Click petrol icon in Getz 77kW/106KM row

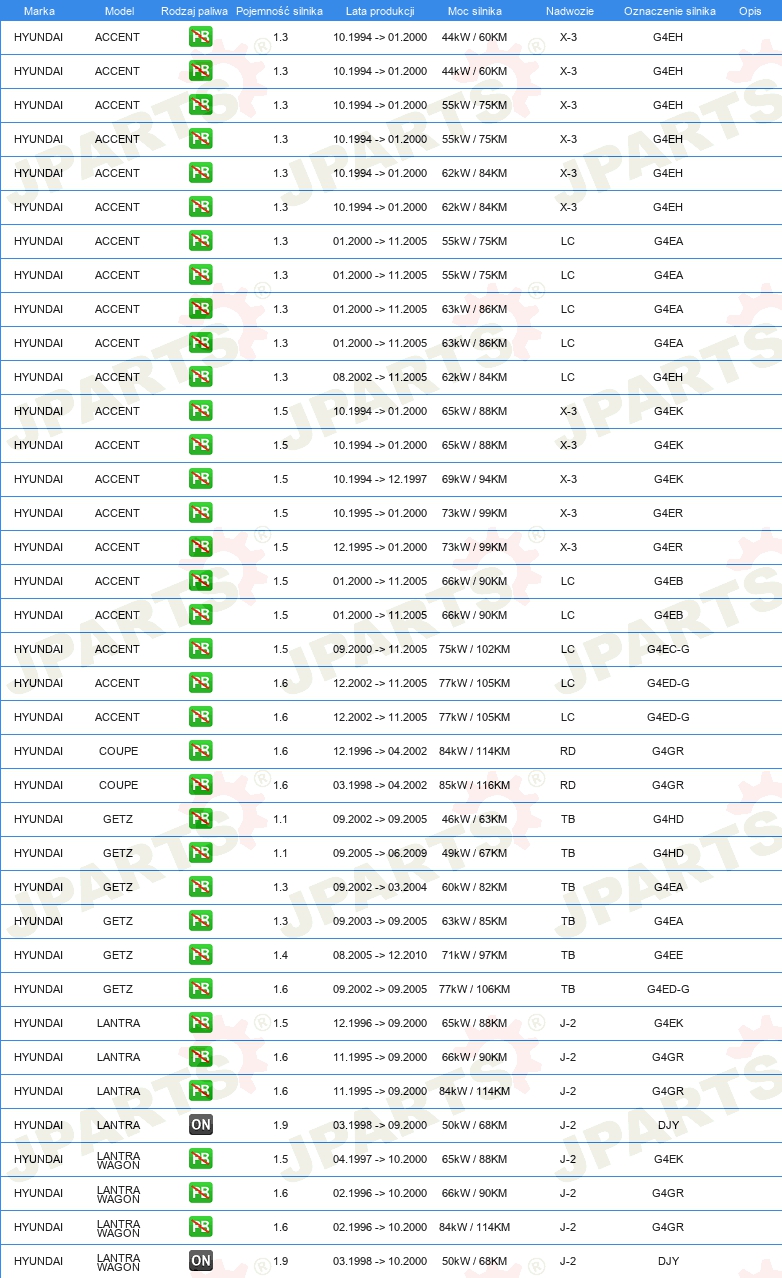point(201,989)
